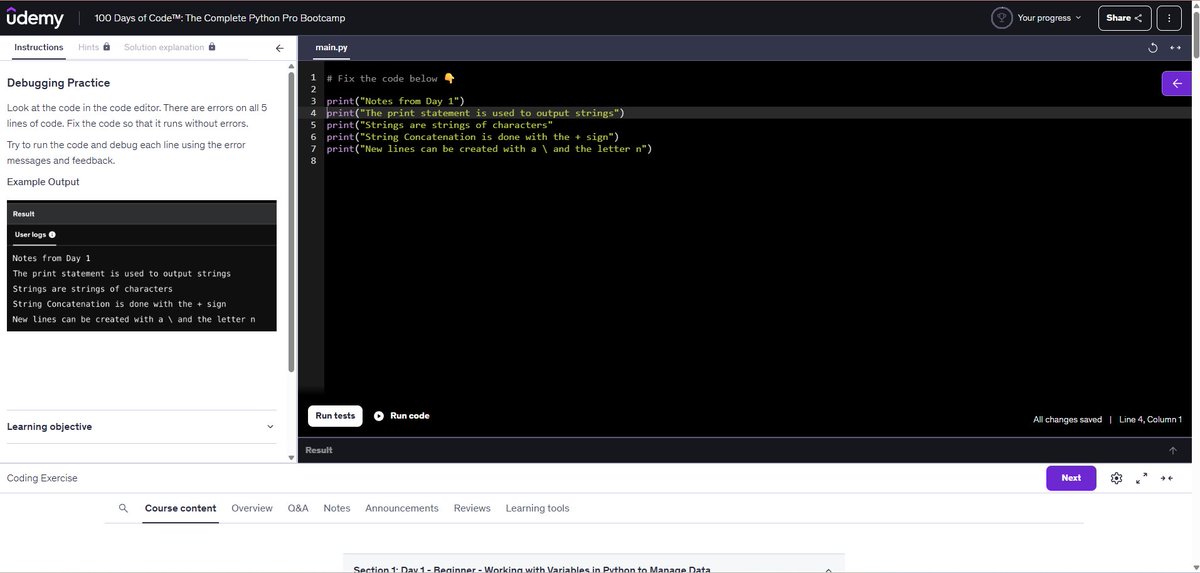Click the purple Next button
The width and height of the screenshot is (1200, 573).
[x=1071, y=478]
